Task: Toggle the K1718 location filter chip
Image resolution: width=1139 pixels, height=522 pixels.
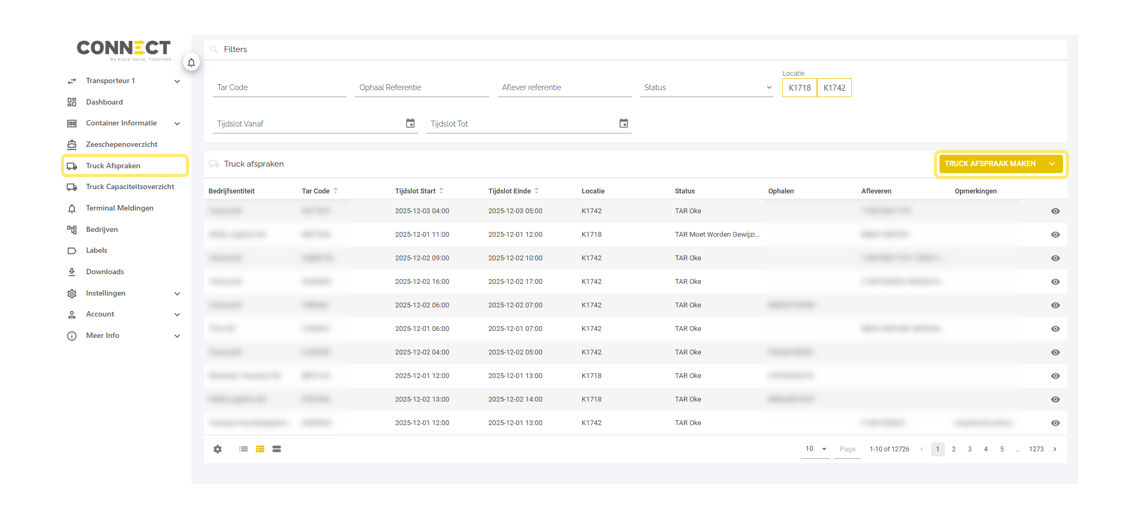Action: (x=799, y=88)
